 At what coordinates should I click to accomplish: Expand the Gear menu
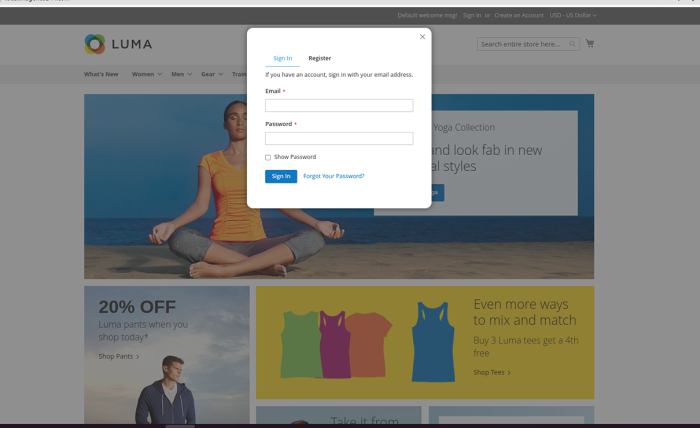212,74
